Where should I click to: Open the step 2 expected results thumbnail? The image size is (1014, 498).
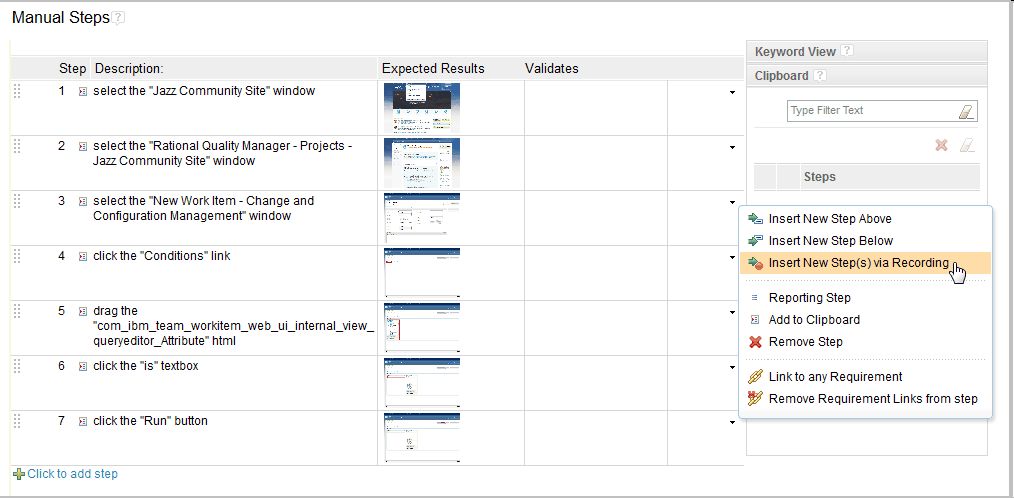(x=422, y=163)
